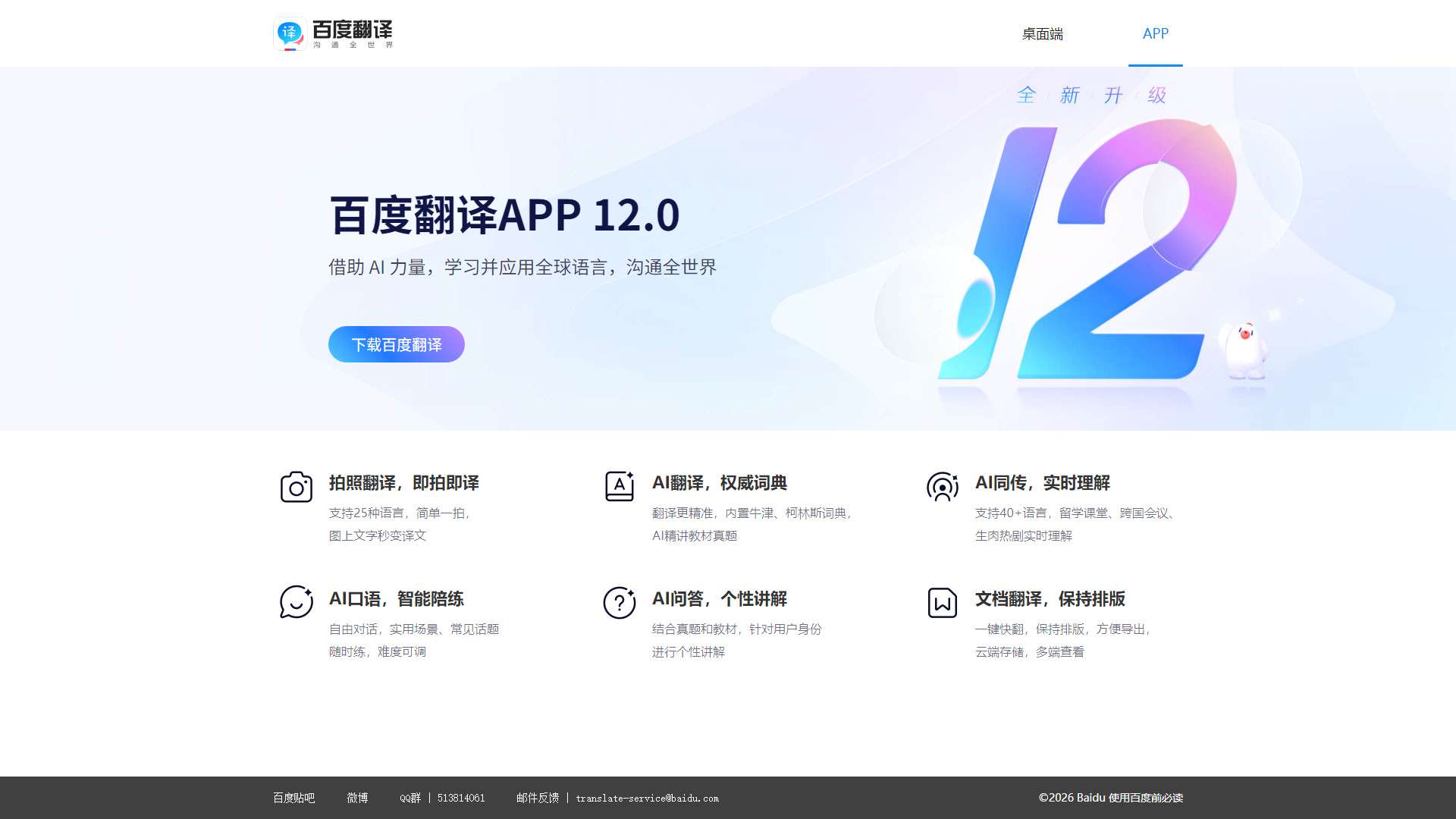Click the 全新升级 banner text
This screenshot has width=1456, height=819.
(x=1091, y=95)
